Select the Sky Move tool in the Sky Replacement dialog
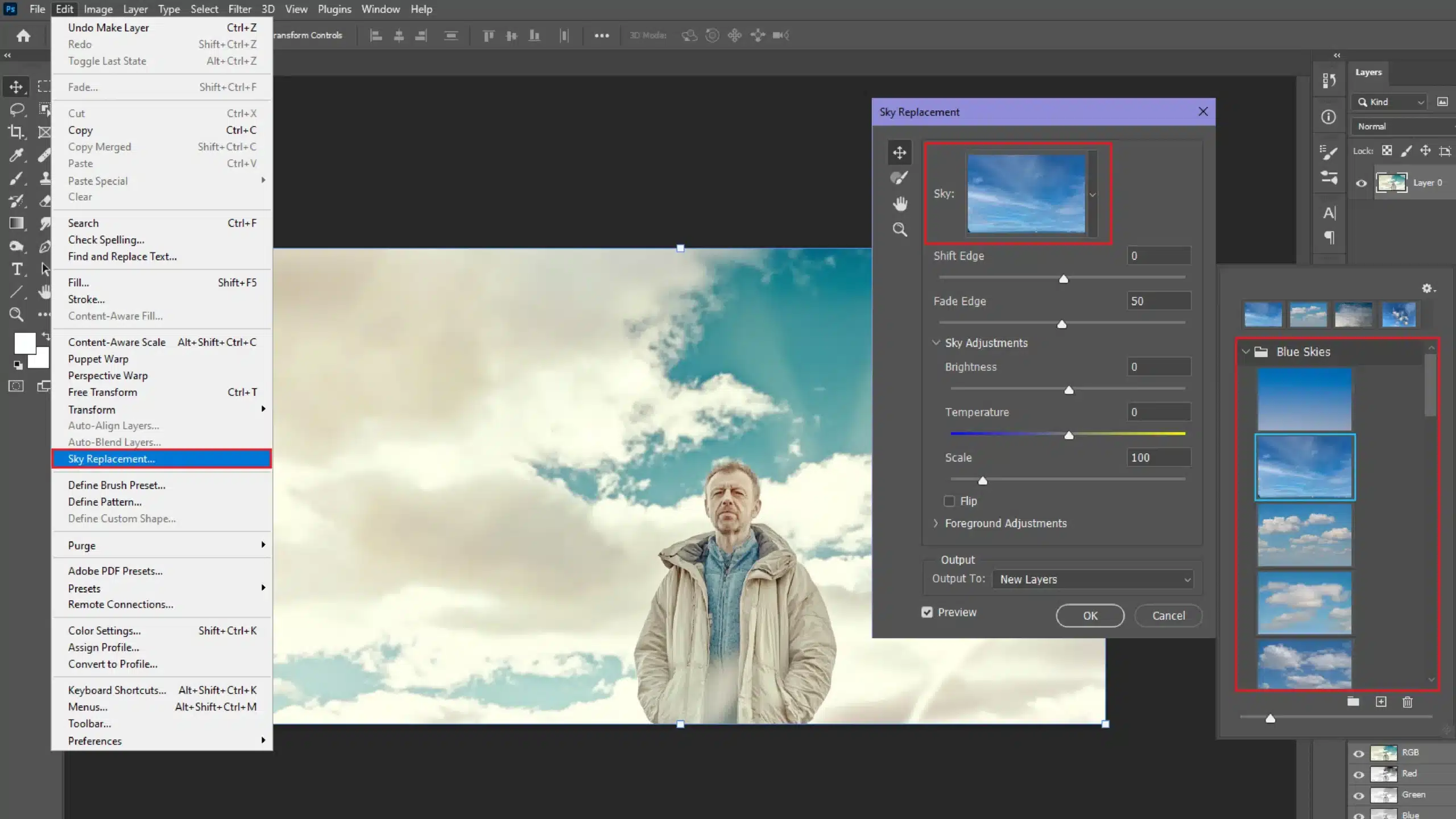Image resolution: width=1456 pixels, height=819 pixels. [x=899, y=152]
